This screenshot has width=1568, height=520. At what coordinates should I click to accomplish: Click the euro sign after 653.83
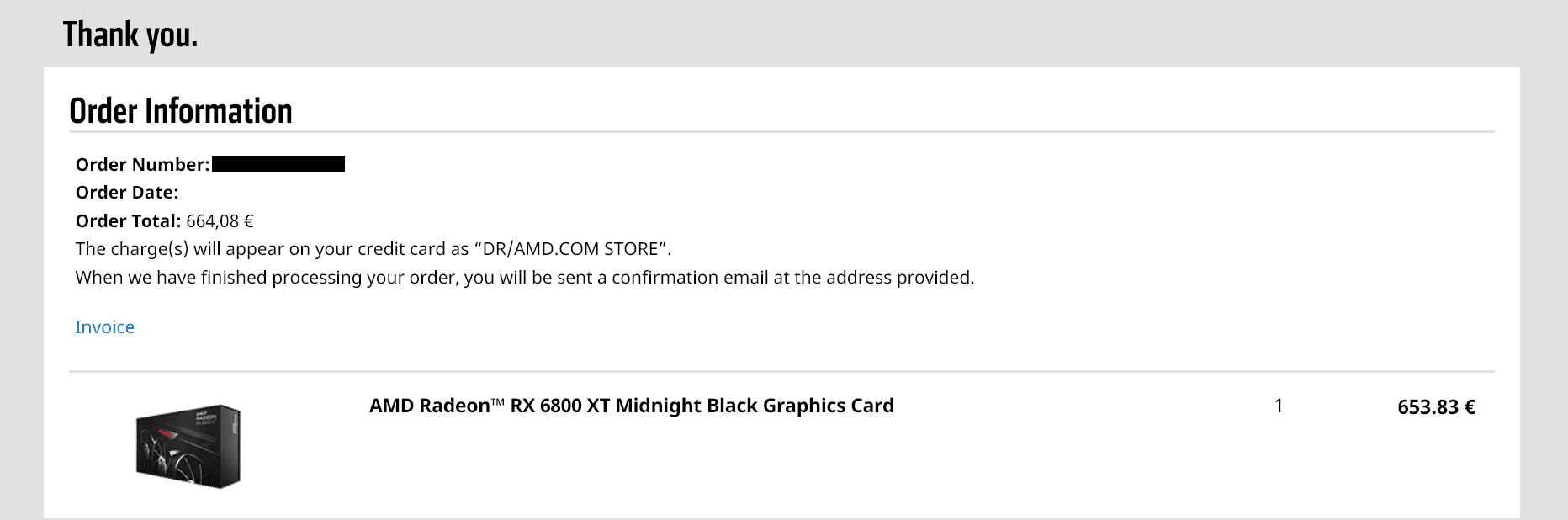point(1470,407)
